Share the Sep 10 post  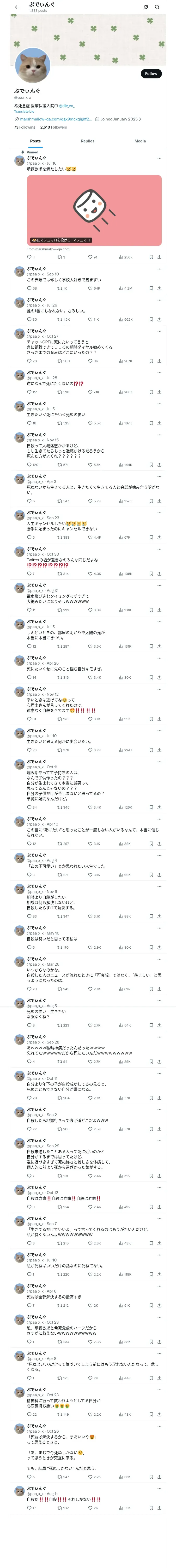tap(159, 289)
